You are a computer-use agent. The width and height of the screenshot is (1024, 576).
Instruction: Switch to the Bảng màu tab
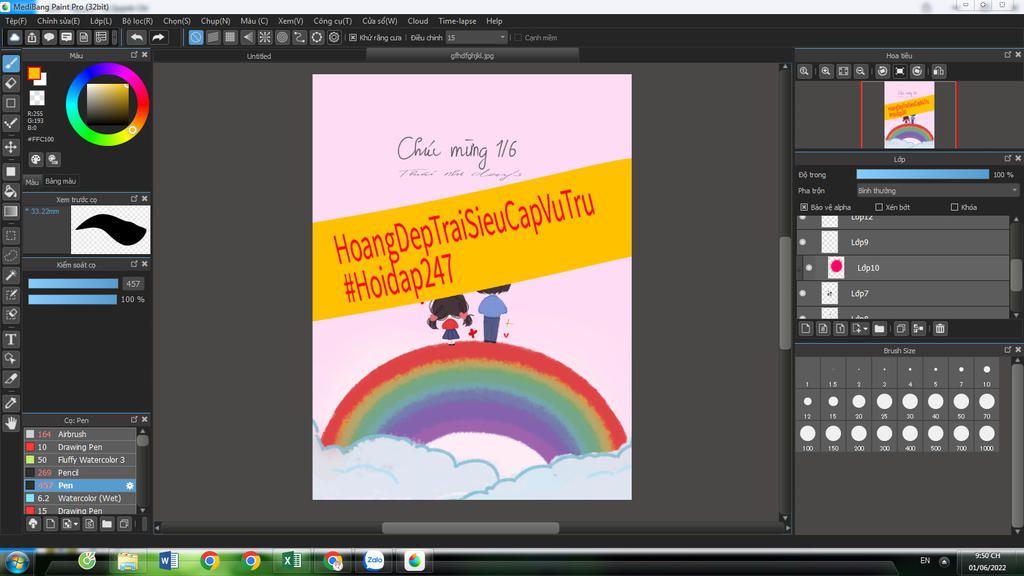click(x=61, y=181)
